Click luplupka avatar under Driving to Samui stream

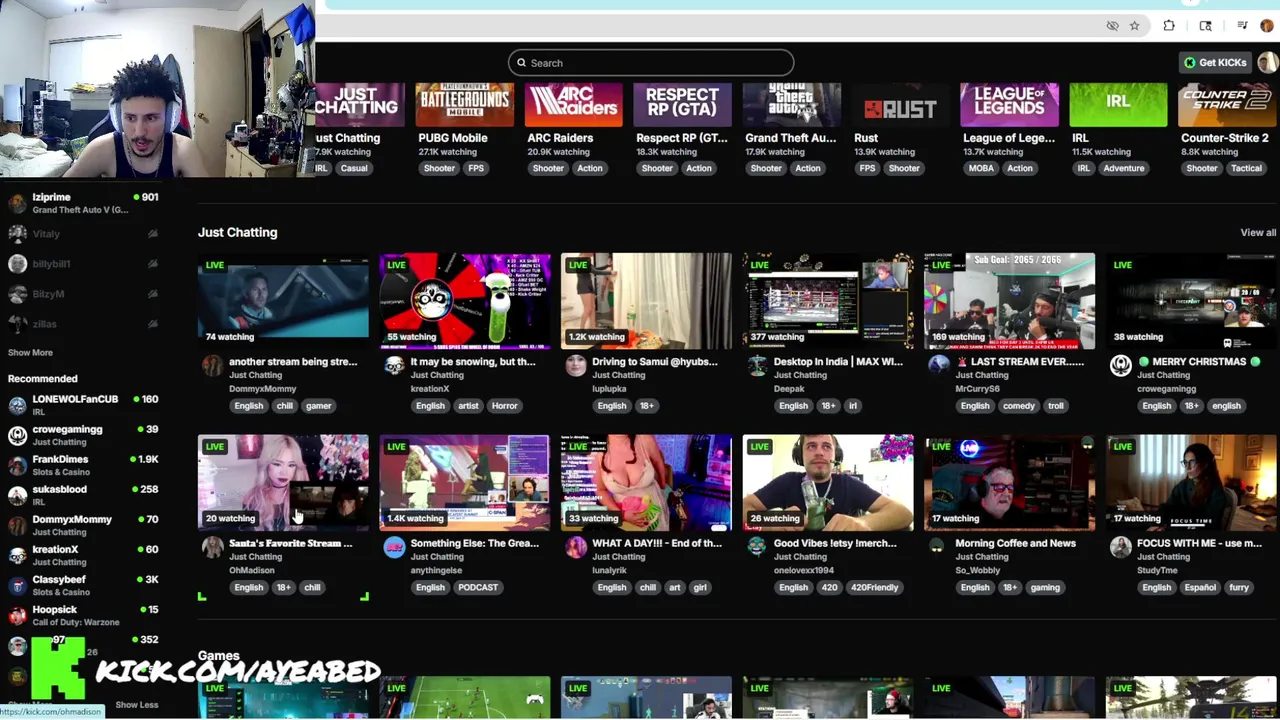[x=575, y=365]
